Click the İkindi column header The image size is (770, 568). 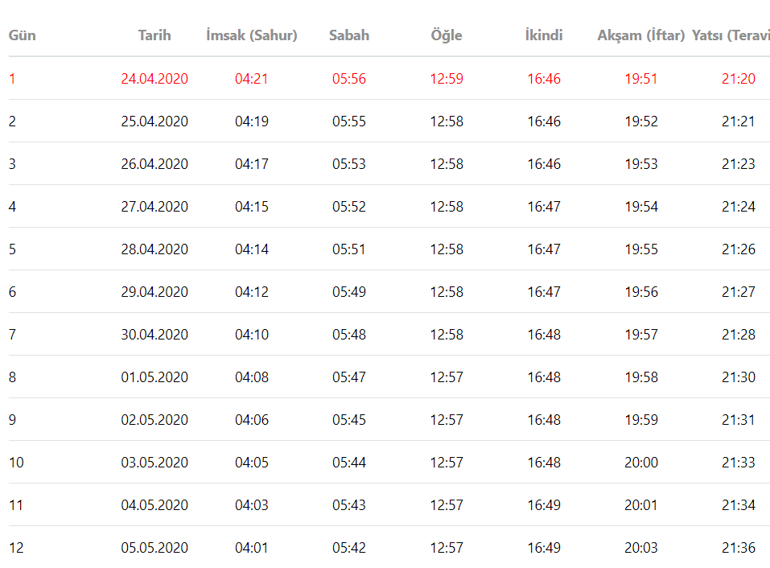pos(544,35)
